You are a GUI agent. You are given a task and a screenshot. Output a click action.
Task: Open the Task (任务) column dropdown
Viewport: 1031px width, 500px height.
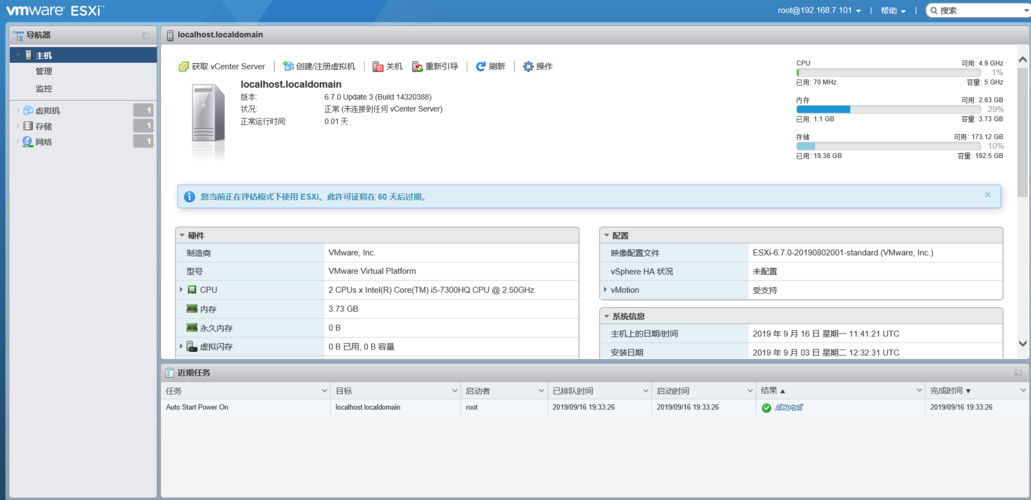324,391
